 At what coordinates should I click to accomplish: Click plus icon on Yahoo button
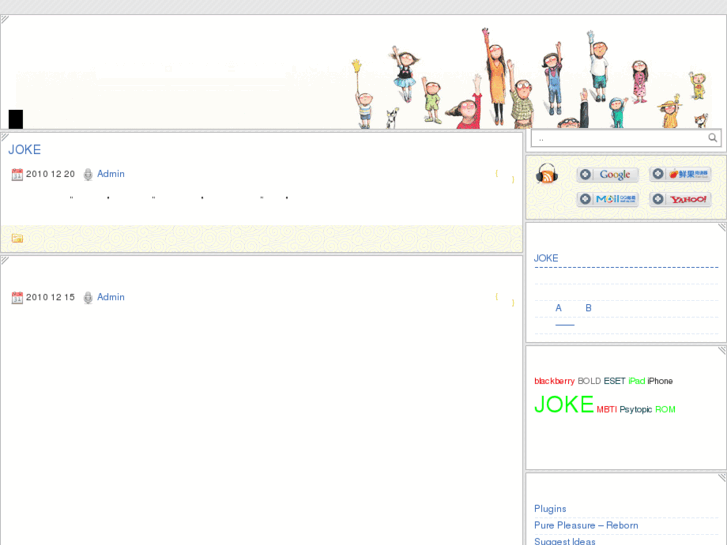tap(658, 199)
